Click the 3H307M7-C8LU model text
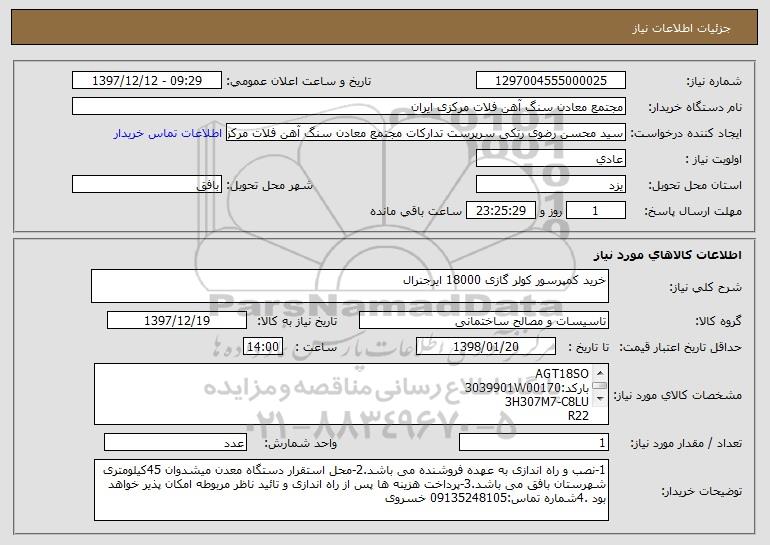770x545 pixels. 547,402
